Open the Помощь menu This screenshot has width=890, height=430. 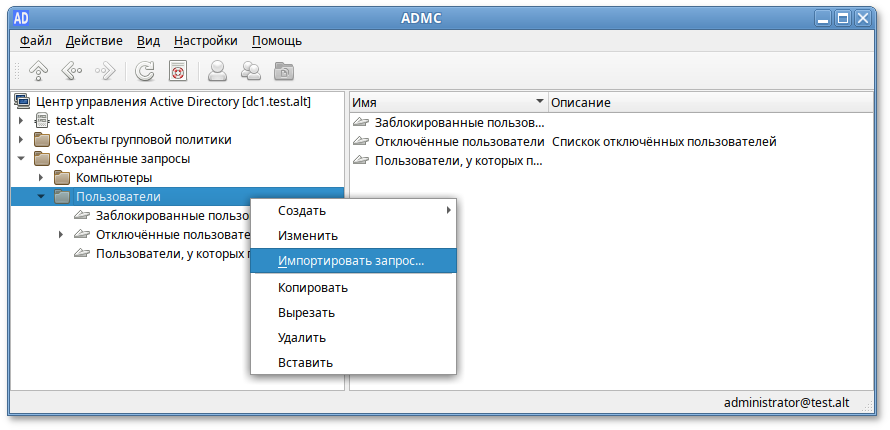point(277,41)
